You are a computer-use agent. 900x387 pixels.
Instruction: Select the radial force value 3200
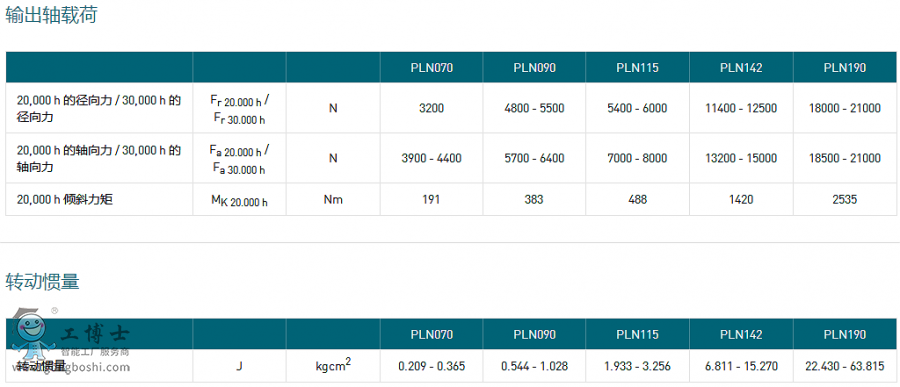click(x=431, y=108)
